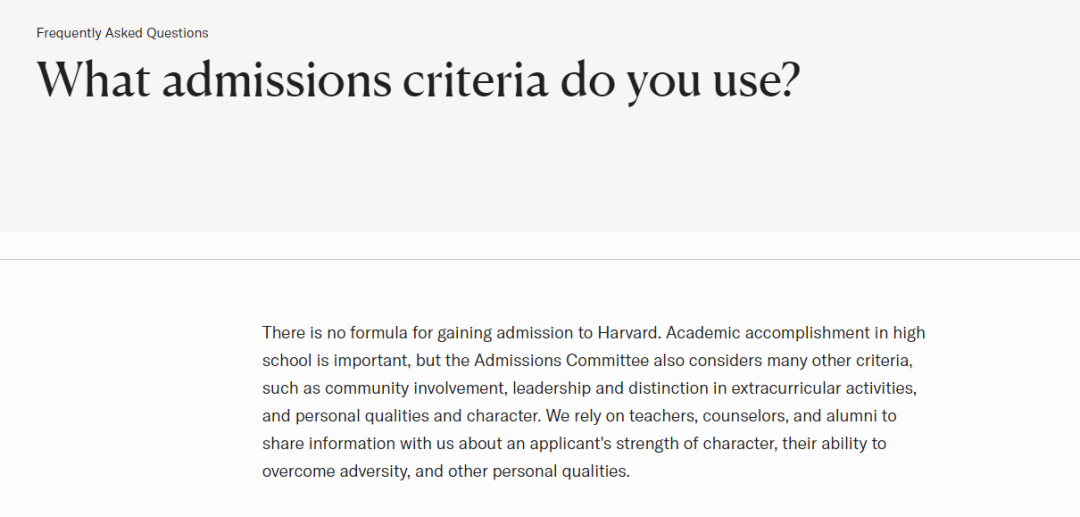Click the empty gray header area under the title

(540, 172)
